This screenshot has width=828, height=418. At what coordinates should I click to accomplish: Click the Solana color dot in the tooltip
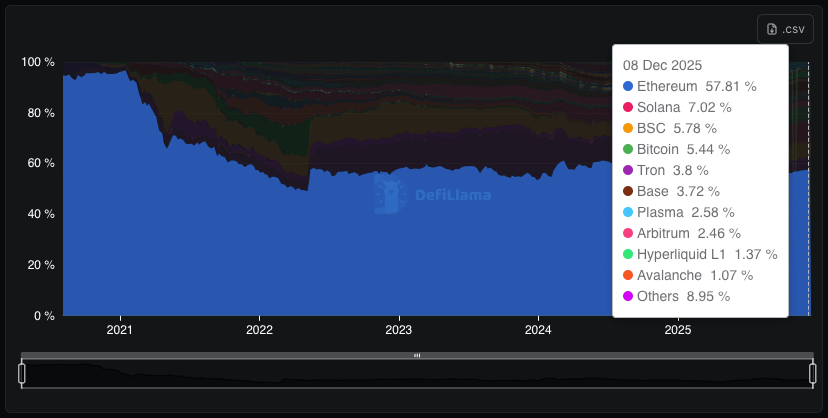tap(628, 107)
